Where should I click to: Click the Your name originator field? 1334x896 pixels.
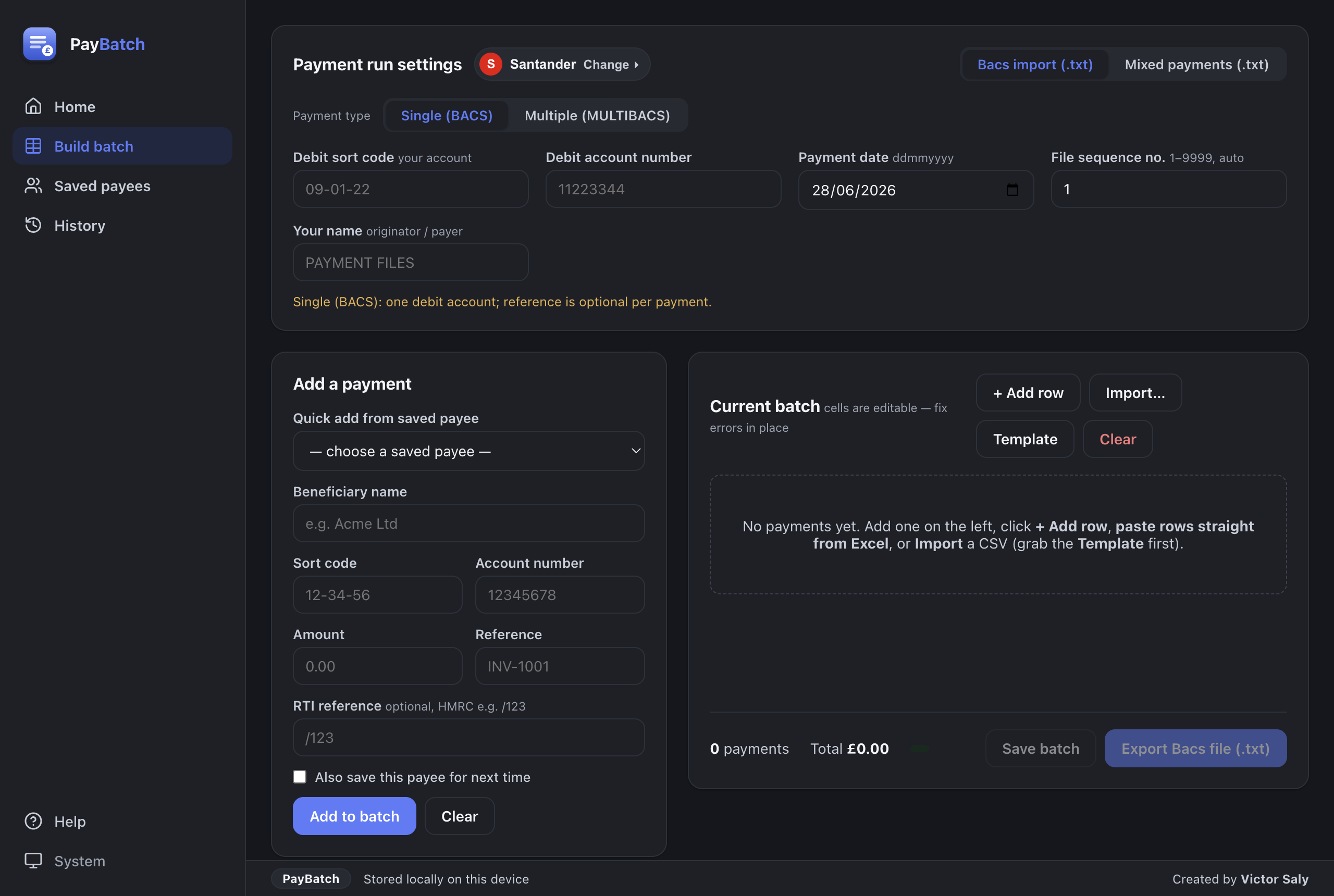(x=411, y=262)
